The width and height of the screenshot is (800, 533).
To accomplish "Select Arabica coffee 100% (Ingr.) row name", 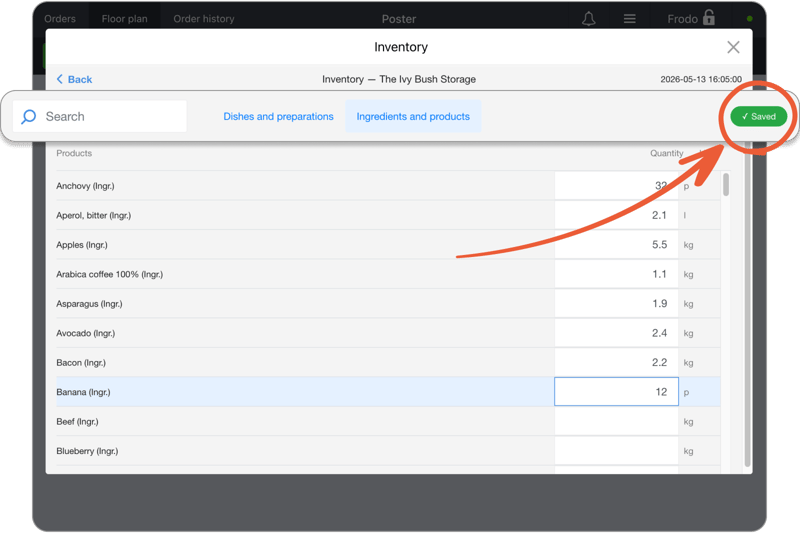I will 110,274.
